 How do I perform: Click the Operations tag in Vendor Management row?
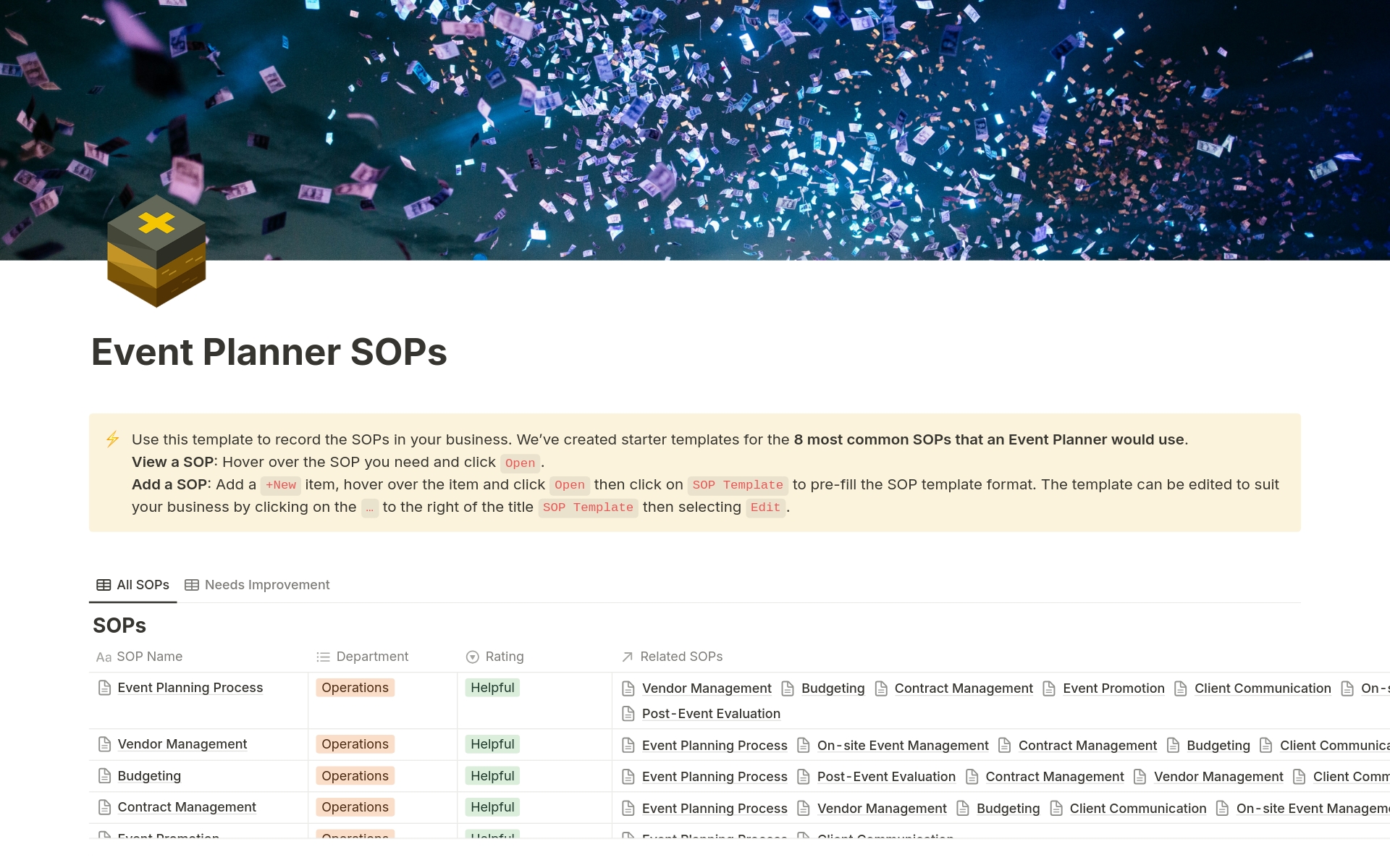tap(355, 744)
